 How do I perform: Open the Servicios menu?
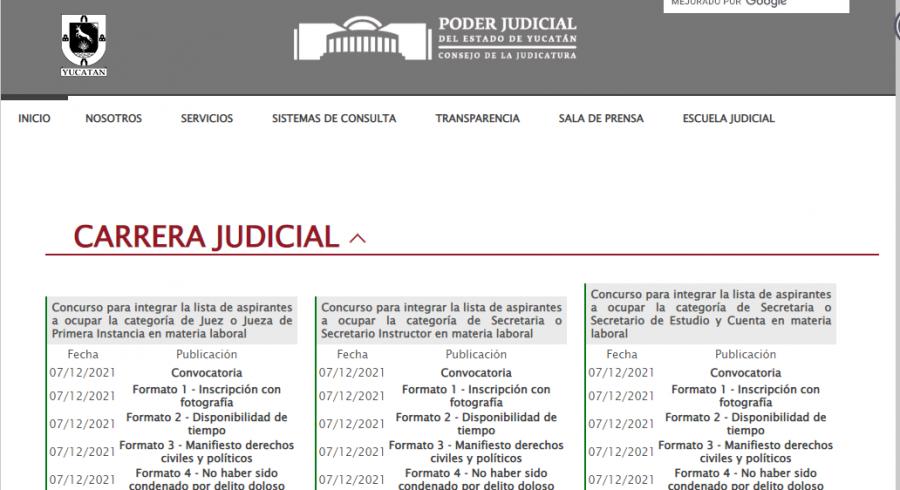click(x=207, y=119)
